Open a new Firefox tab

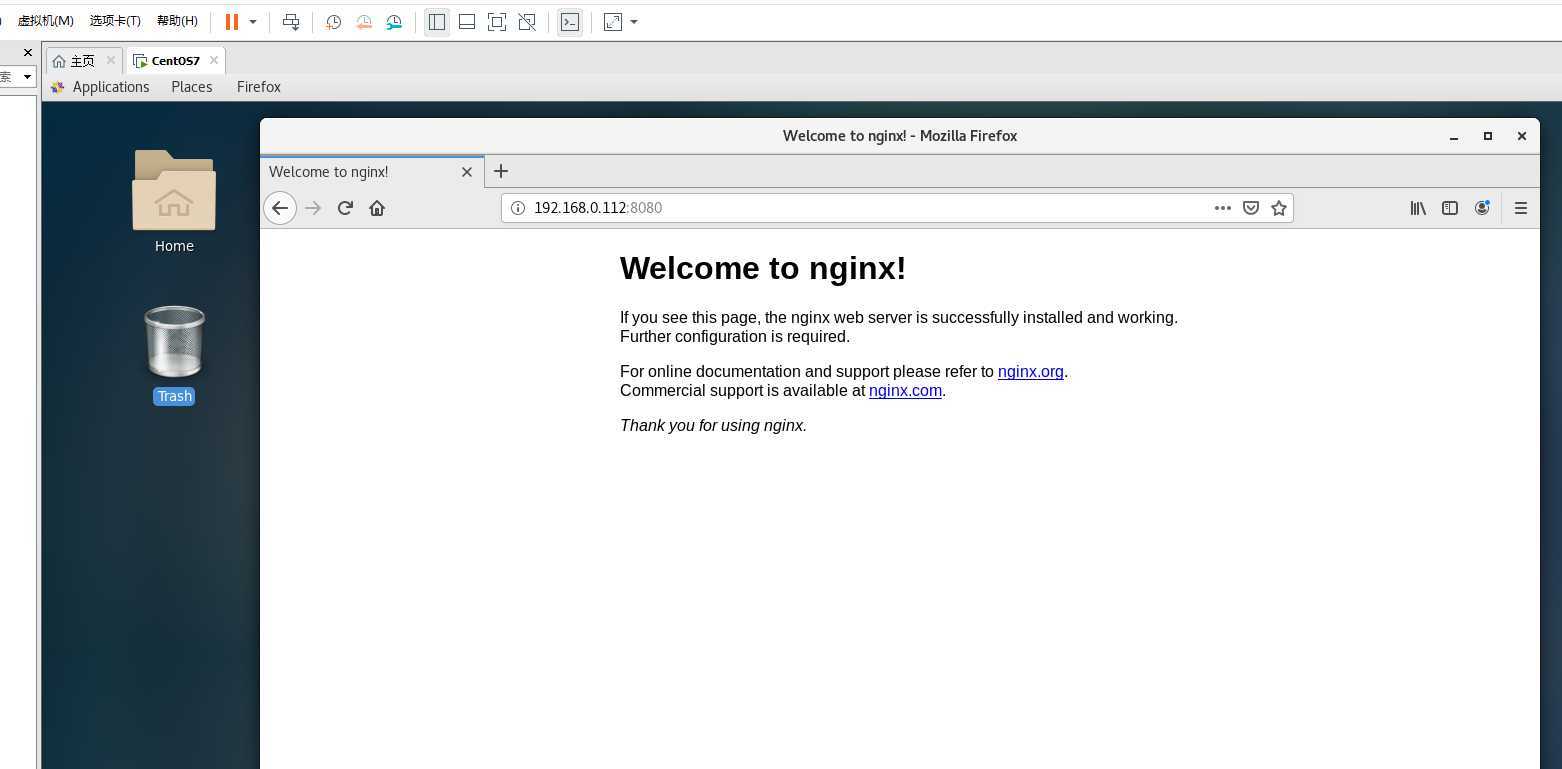pos(501,171)
